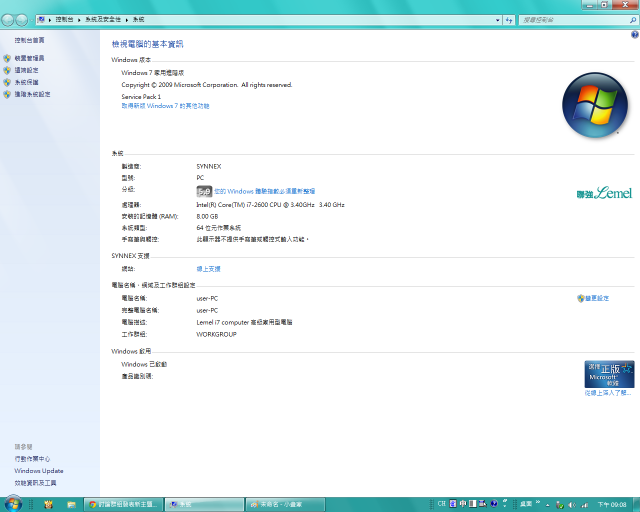
Task: Open the Windows Experience Index refresh link
Action: [x=264, y=191]
